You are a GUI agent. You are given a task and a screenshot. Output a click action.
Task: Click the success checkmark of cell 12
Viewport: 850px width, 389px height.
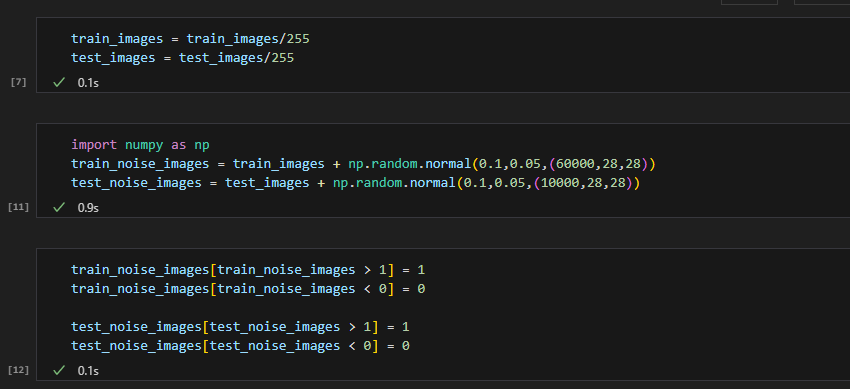(59, 371)
